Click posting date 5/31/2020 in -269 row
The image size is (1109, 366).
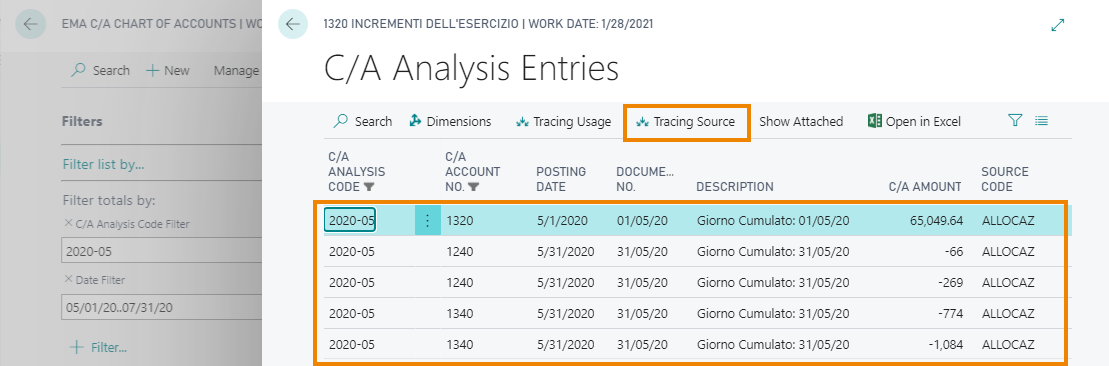click(x=565, y=282)
